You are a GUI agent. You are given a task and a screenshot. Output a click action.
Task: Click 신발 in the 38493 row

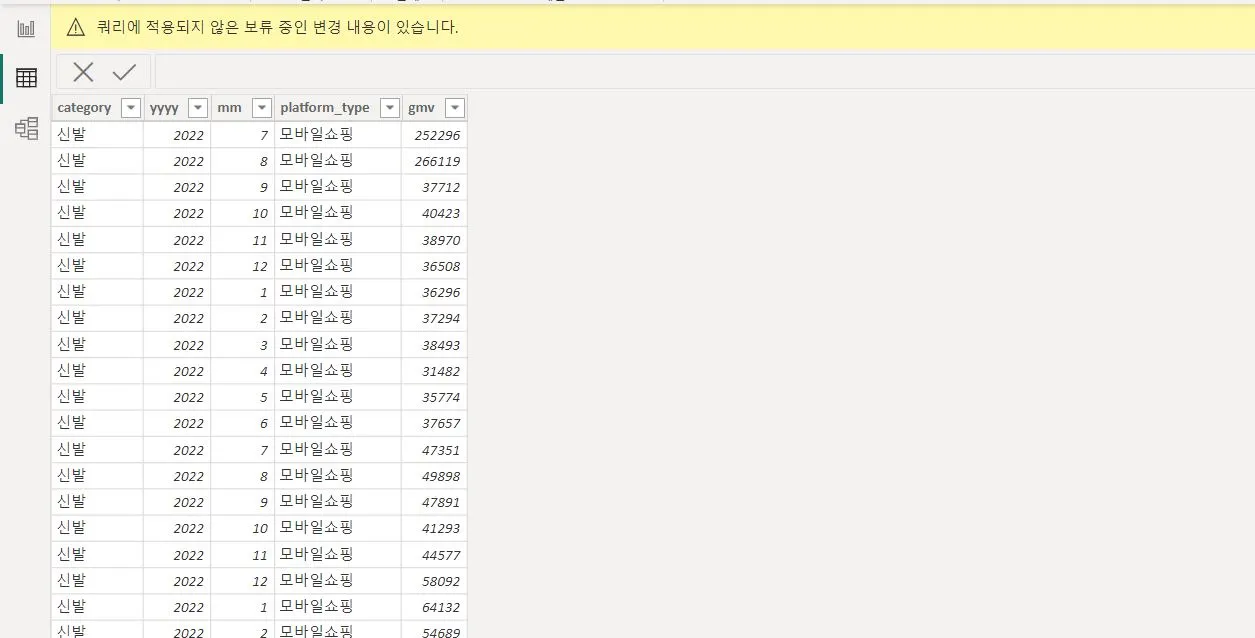pyautogui.click(x=72, y=344)
